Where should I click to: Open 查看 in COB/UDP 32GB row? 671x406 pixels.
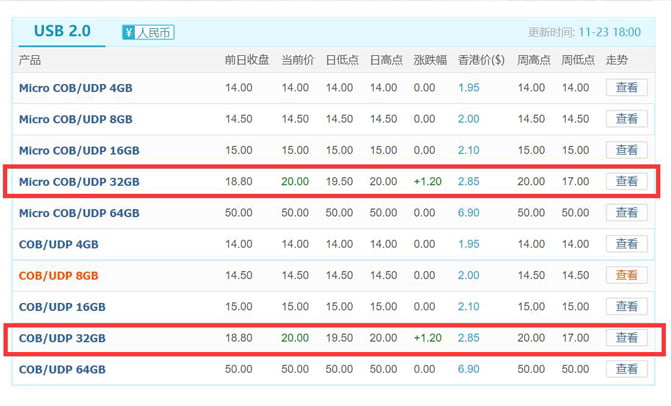point(626,338)
